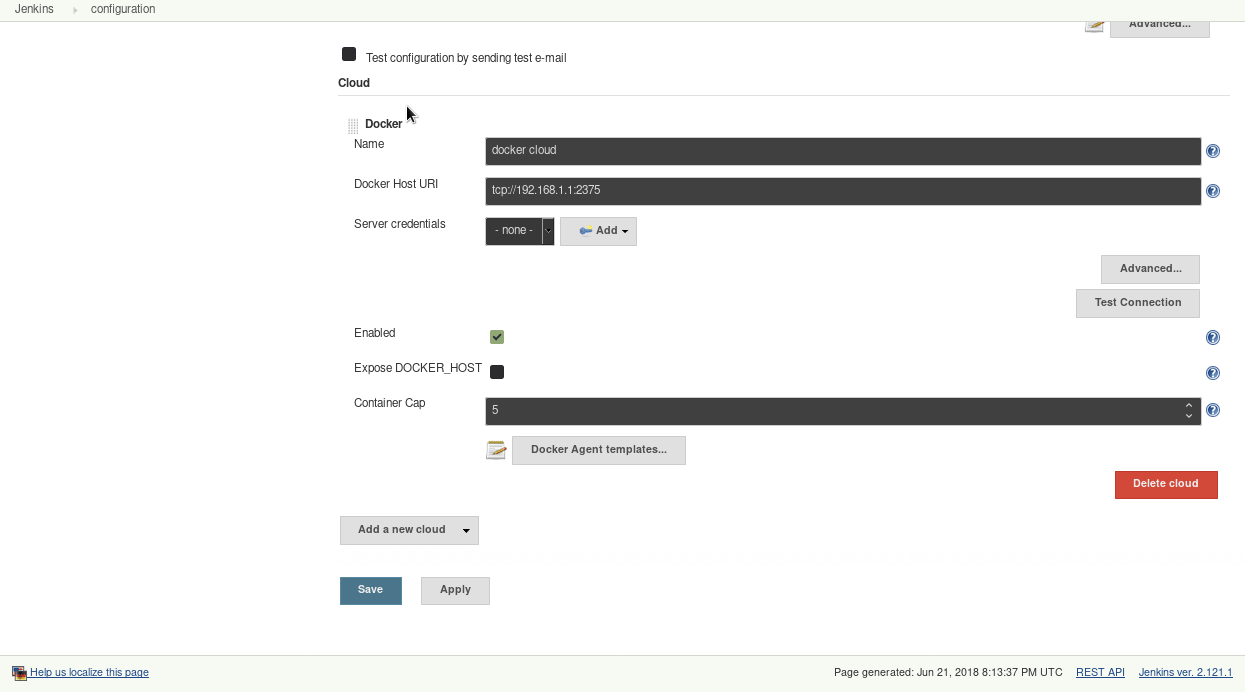This screenshot has width=1245, height=692.
Task: Increment Container Cap with the stepper arrow
Action: [1188, 405]
